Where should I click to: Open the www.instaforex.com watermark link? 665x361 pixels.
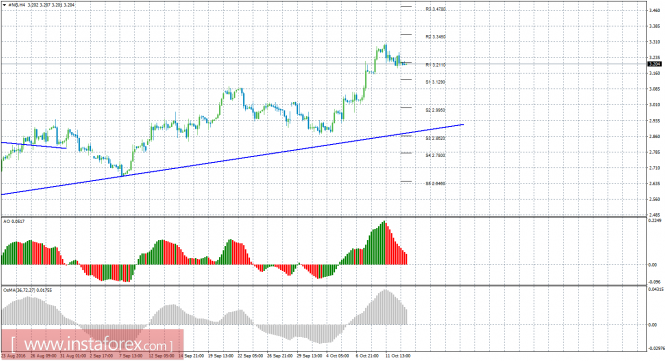point(92,344)
